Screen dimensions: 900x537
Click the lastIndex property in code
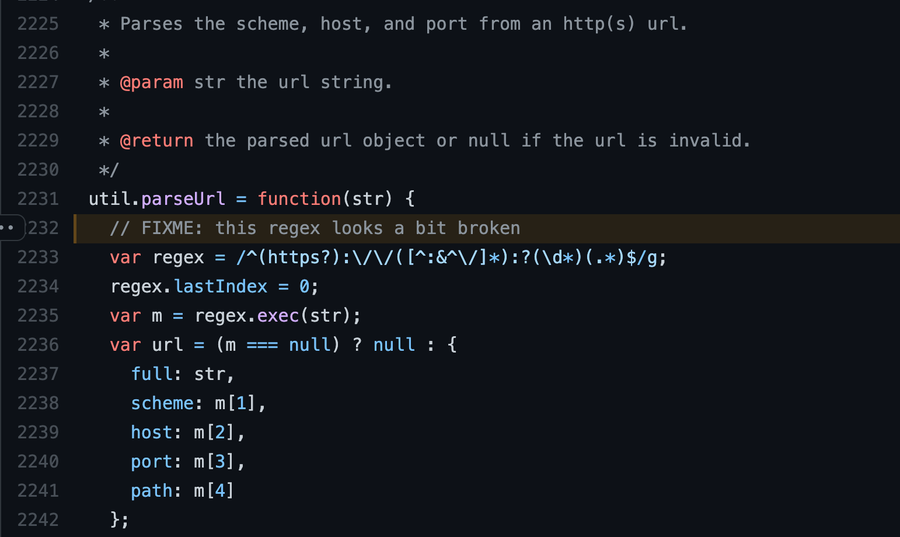pyautogui.click(x=221, y=286)
